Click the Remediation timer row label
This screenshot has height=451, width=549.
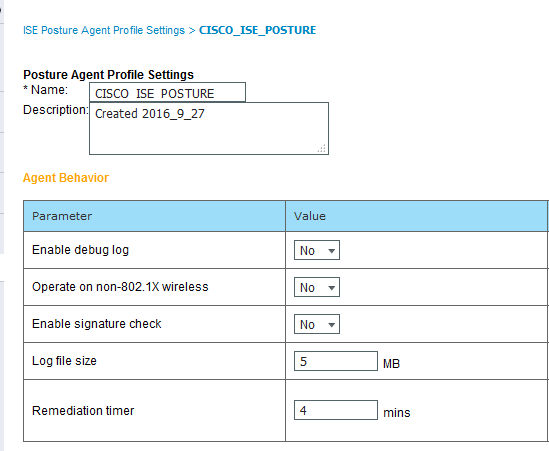click(x=83, y=410)
